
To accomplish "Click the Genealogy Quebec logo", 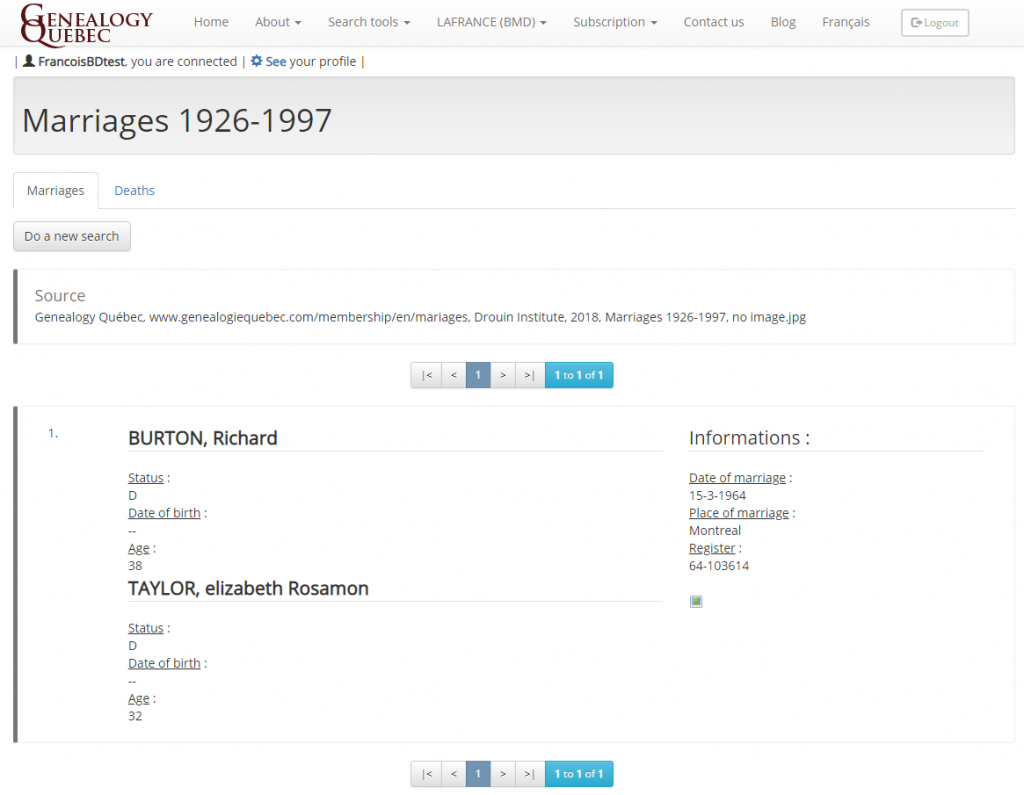I will pos(87,25).
